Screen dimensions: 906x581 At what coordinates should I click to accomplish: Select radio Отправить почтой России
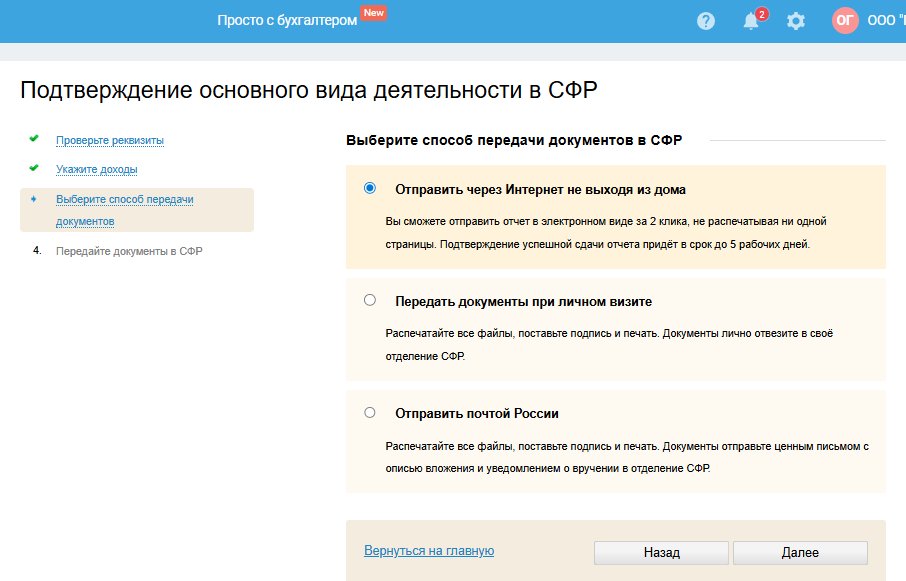(x=370, y=412)
